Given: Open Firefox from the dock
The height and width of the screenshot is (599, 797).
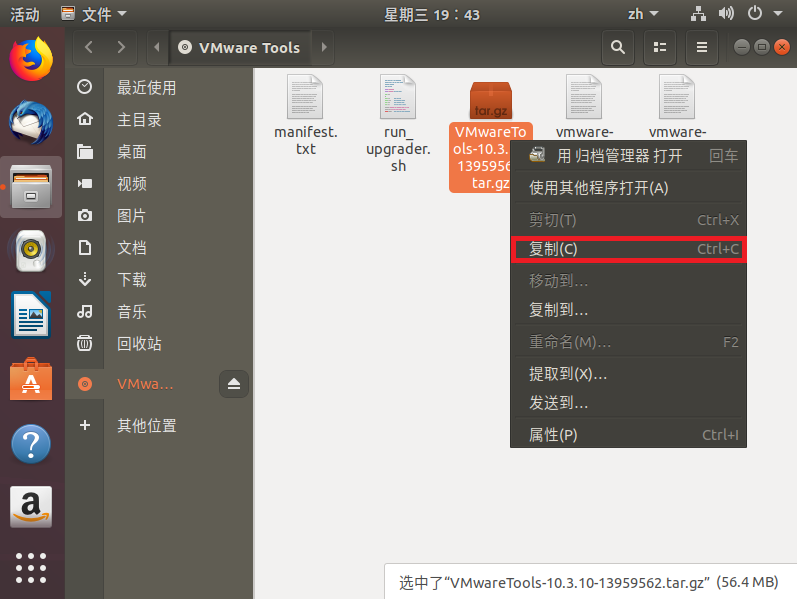Looking at the screenshot, I should 30,58.
